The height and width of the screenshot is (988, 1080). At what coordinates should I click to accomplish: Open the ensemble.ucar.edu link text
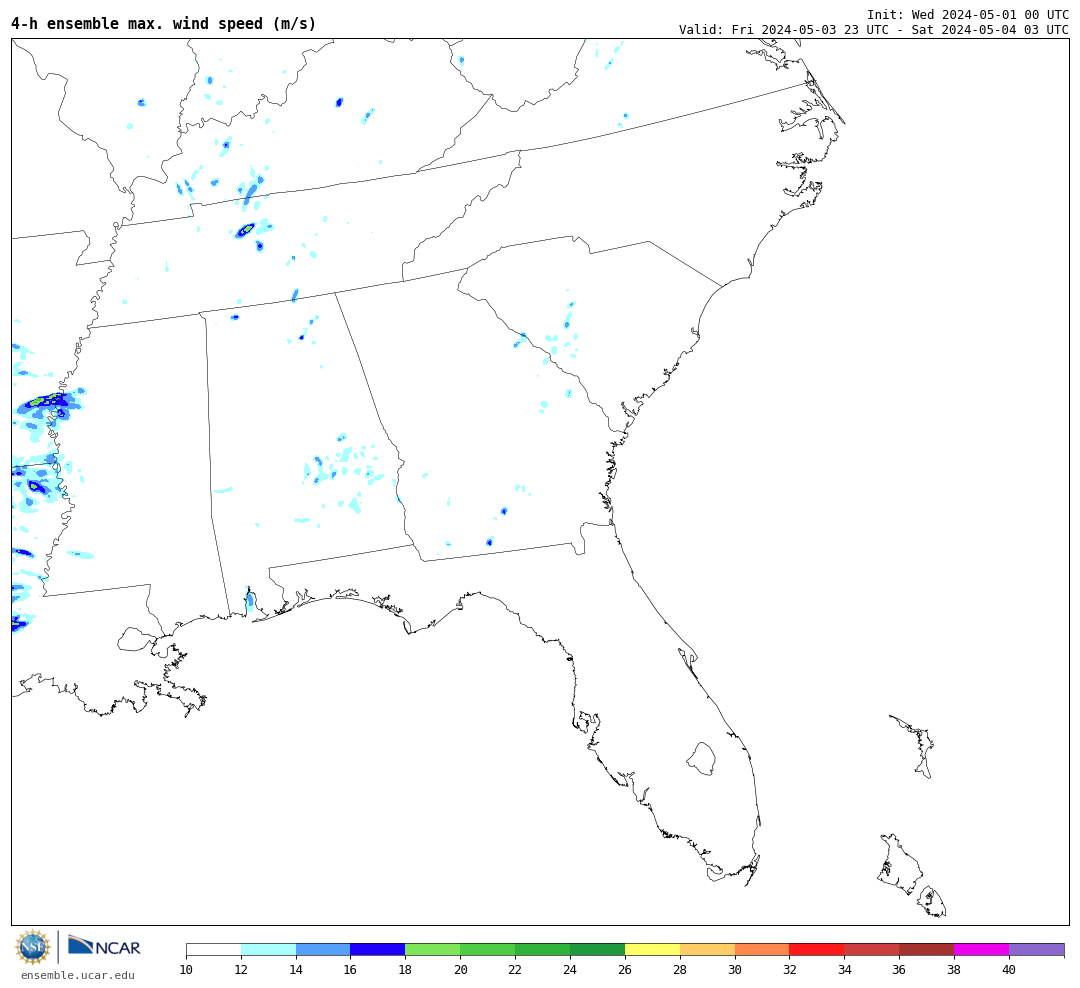click(x=78, y=975)
